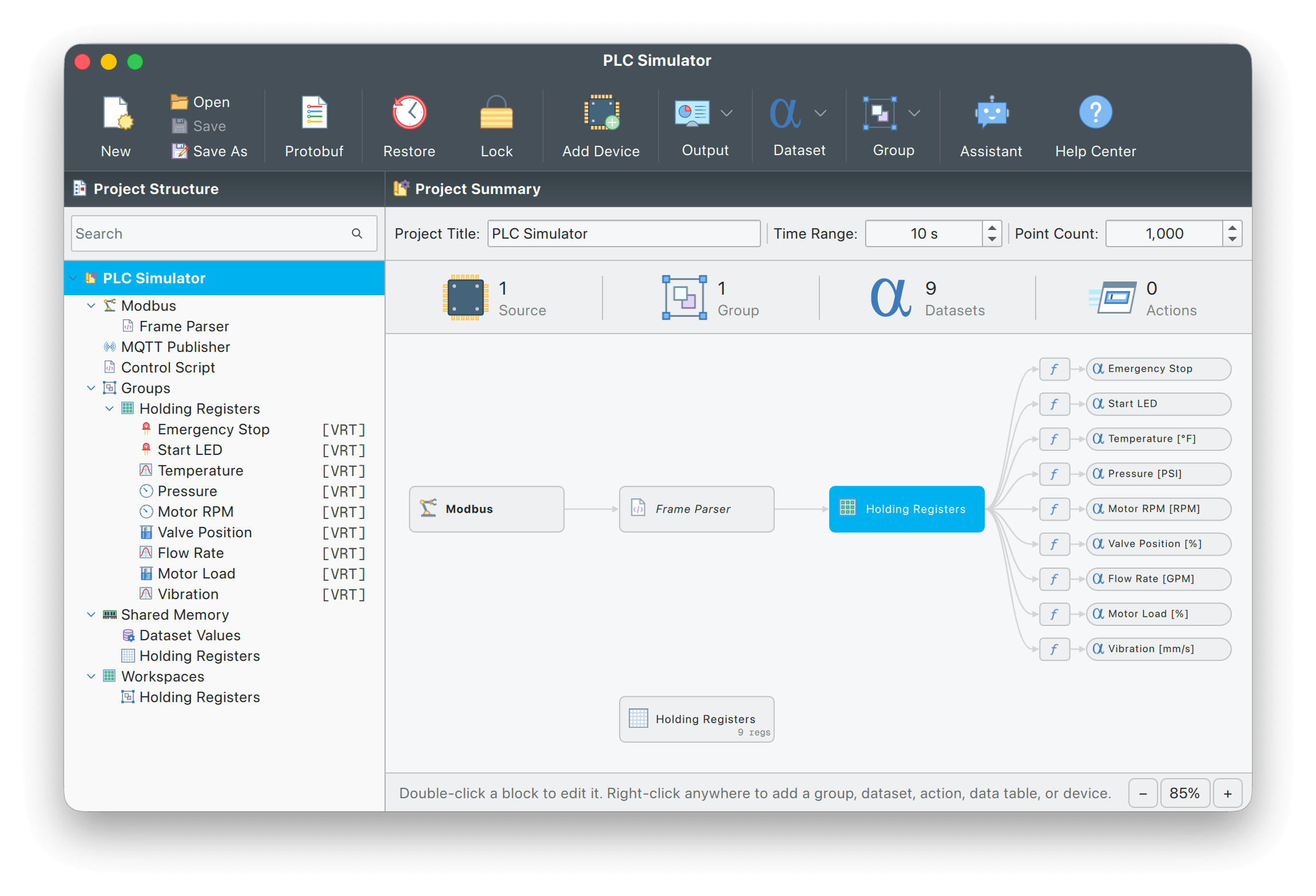
Task: Edit the Project Title field
Action: pyautogui.click(x=624, y=233)
